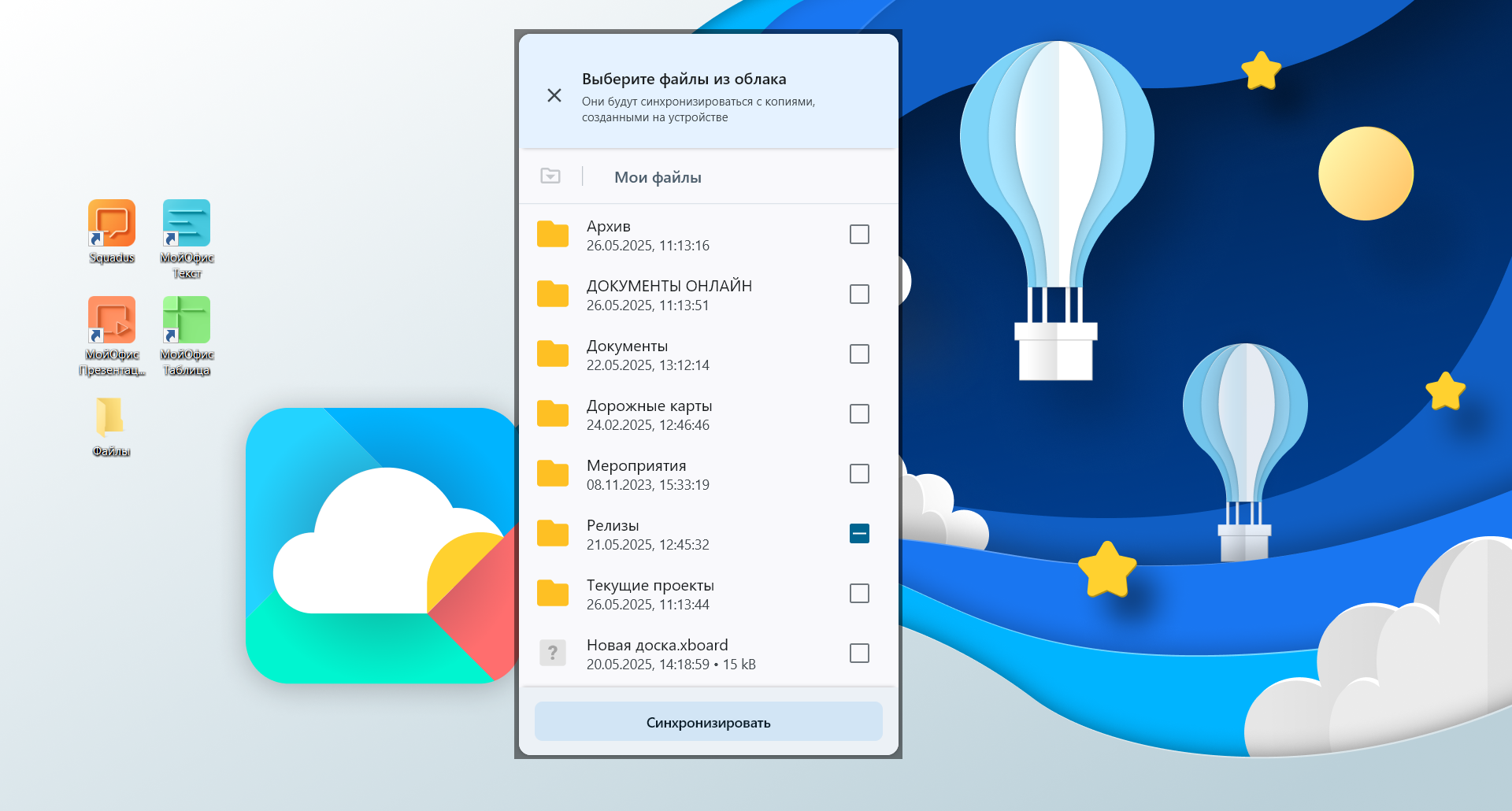Click the date 26.05.2025, 11:13:16
Screen dimensions: 1512x811
[648, 246]
